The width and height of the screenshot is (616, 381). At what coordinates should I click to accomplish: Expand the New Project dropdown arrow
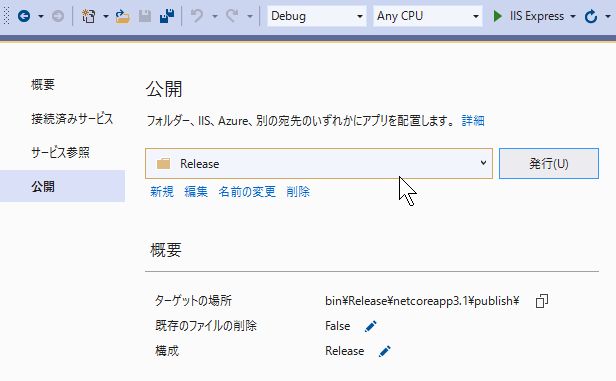[106, 16]
